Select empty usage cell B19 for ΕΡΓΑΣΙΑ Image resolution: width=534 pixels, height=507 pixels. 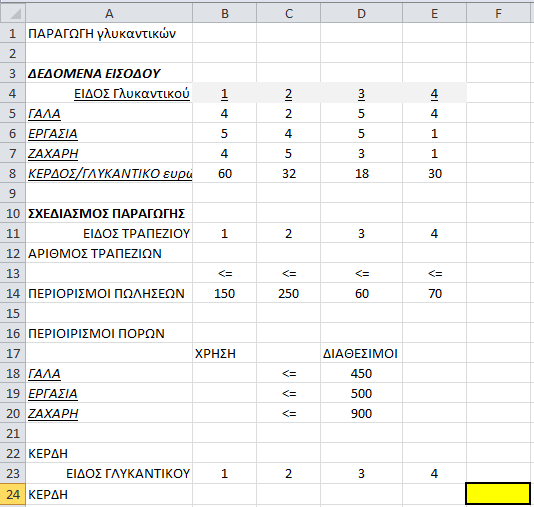(224, 393)
